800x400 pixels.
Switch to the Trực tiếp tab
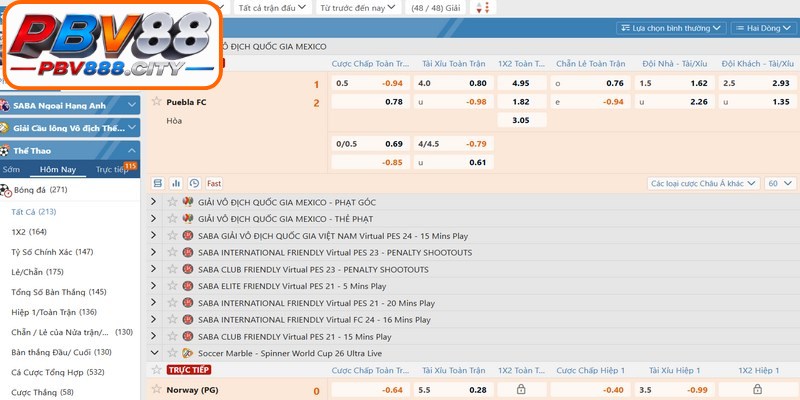pyautogui.click(x=112, y=169)
